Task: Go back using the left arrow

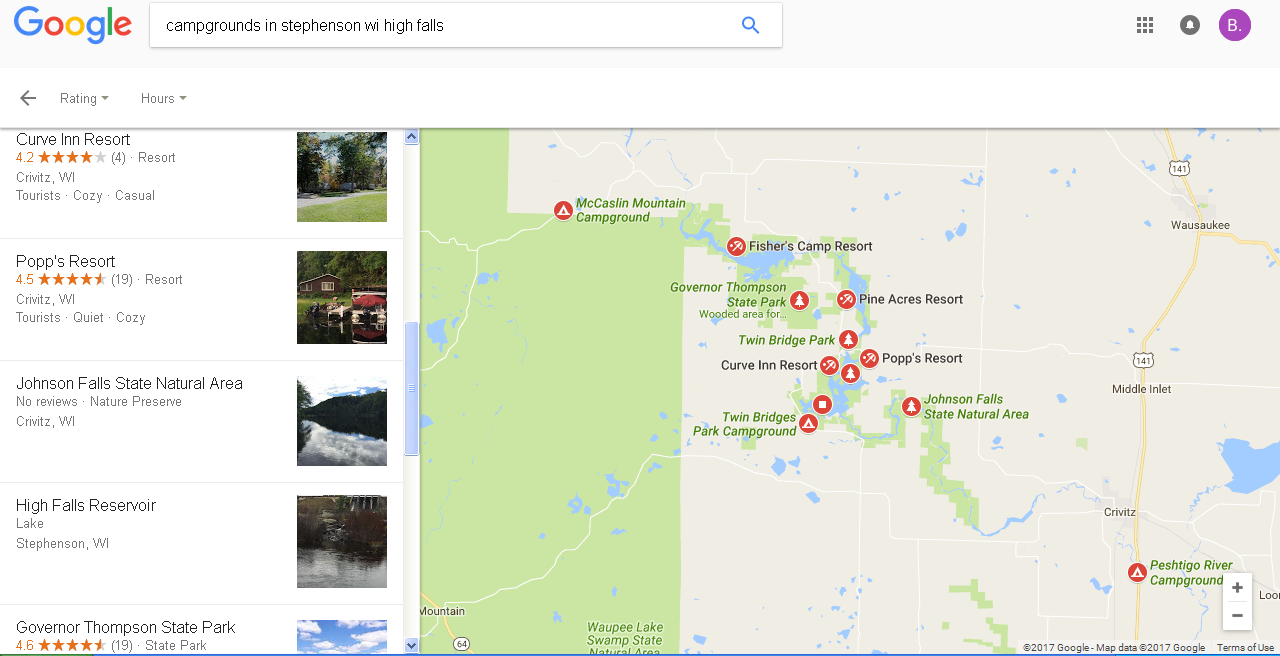Action: click(x=28, y=98)
